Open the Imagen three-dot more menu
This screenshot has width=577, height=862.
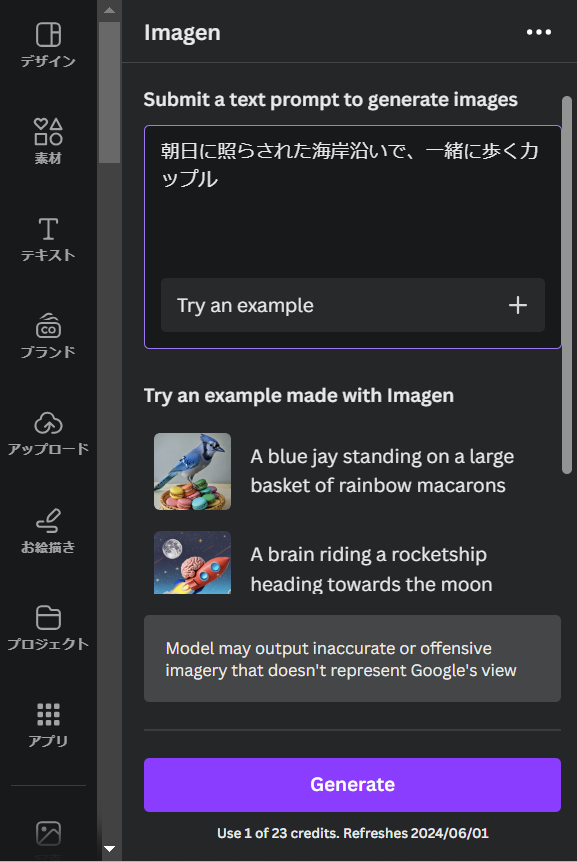(x=539, y=32)
